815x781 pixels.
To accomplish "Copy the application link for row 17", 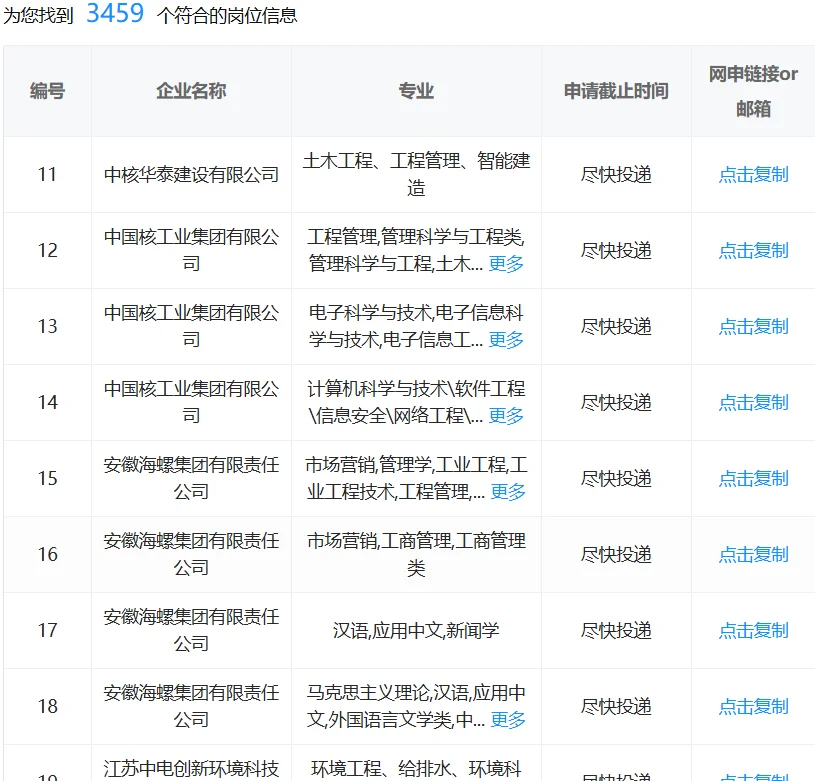I will coord(753,630).
